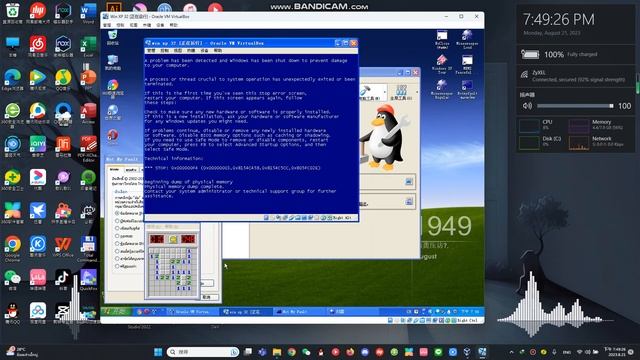Open Excel desktop shortcut
The height and width of the screenshot is (360, 640).
click(88, 46)
